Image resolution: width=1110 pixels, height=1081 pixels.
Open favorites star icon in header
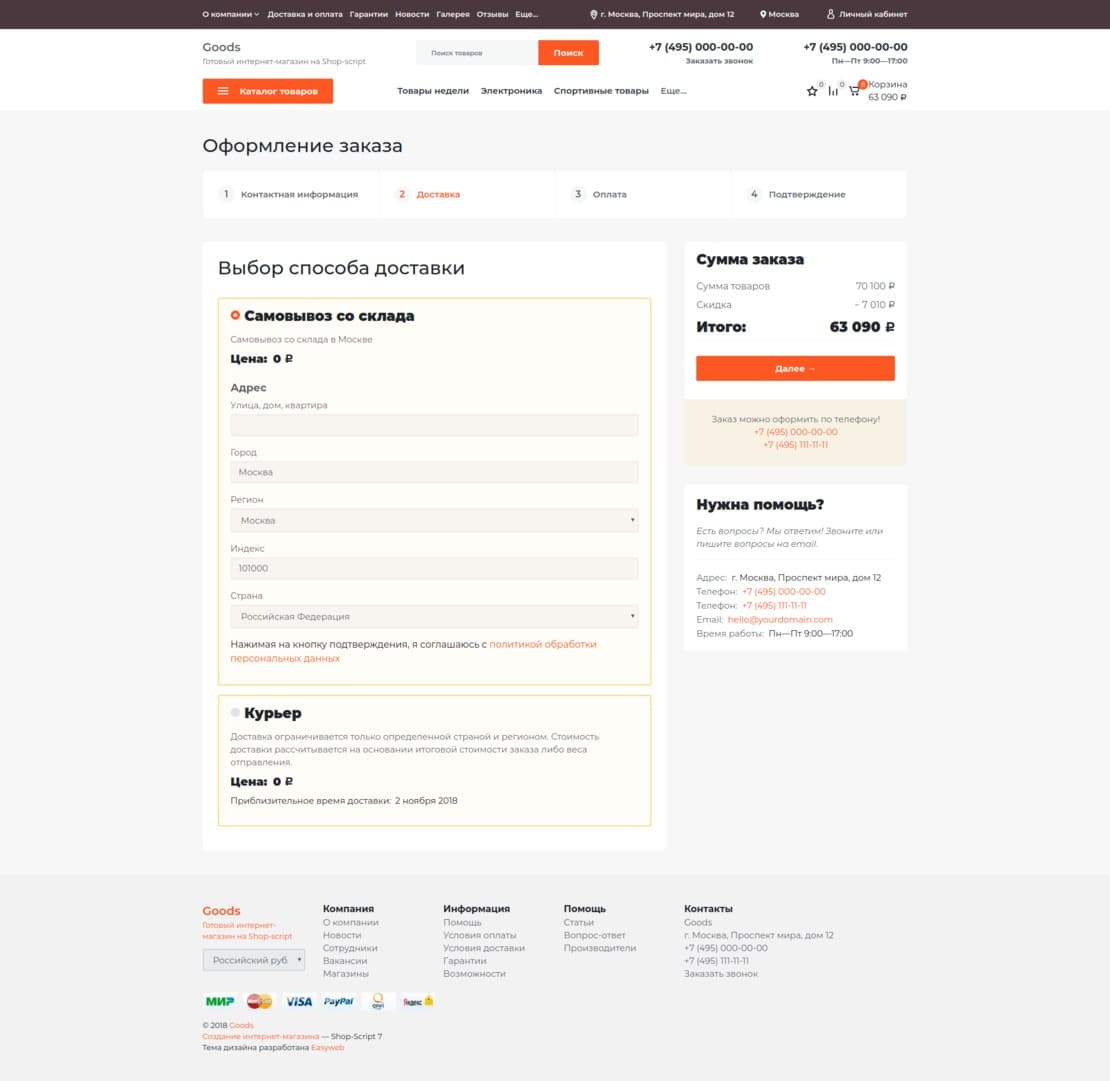pos(811,91)
